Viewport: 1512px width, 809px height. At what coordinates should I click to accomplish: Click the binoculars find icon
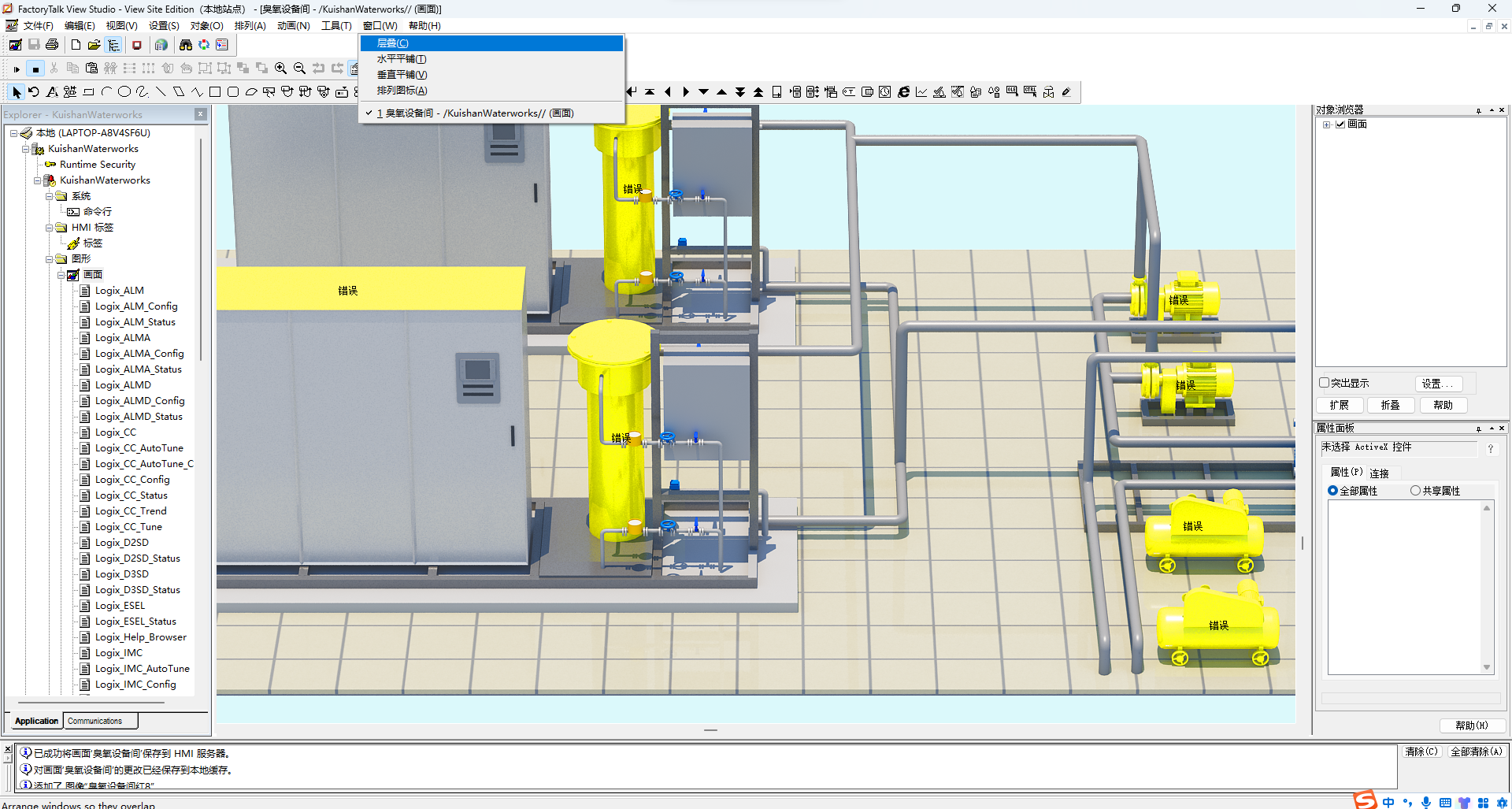pos(186,45)
